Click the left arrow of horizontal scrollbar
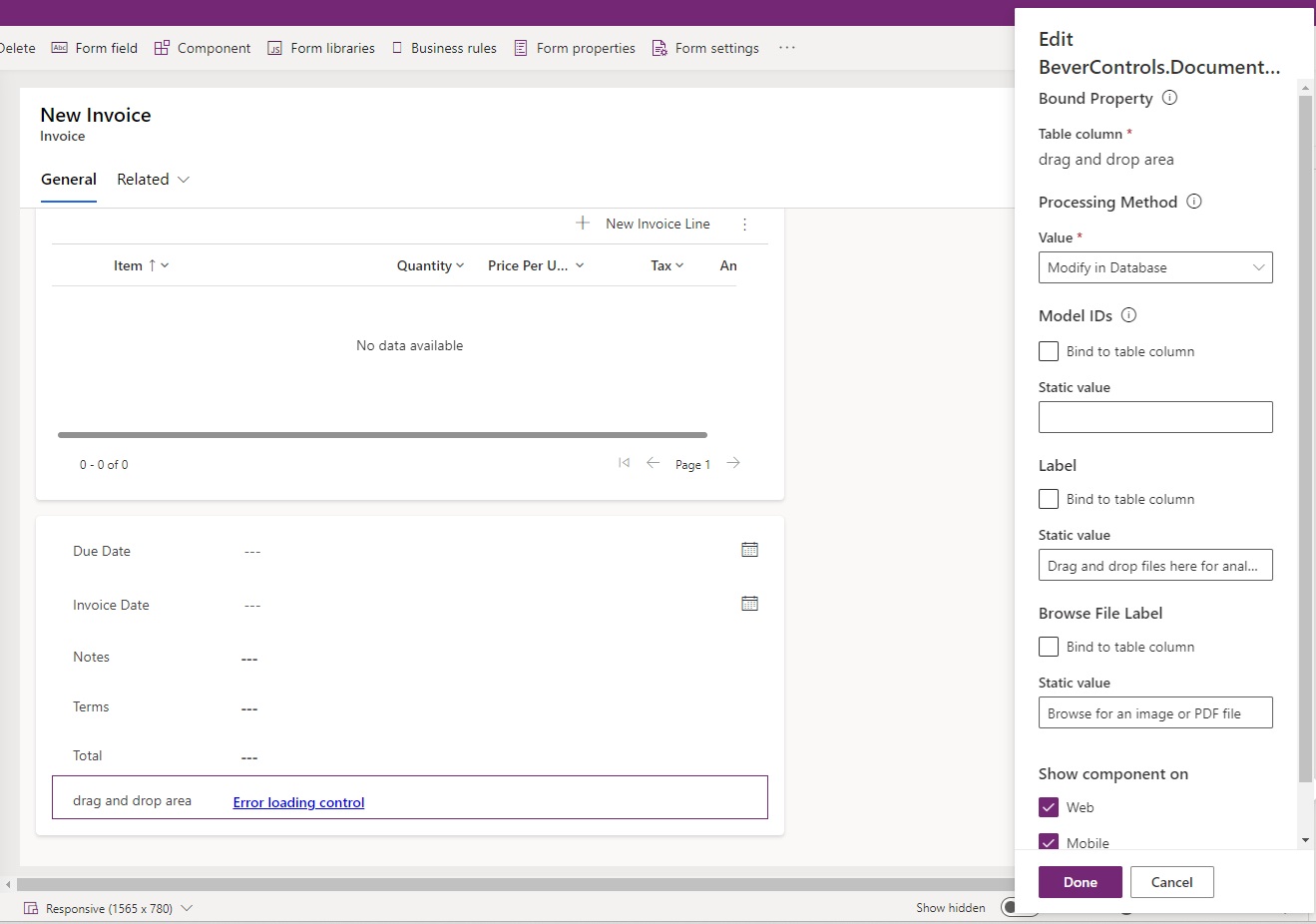Viewport: 1316px width, 924px height. click(8, 884)
